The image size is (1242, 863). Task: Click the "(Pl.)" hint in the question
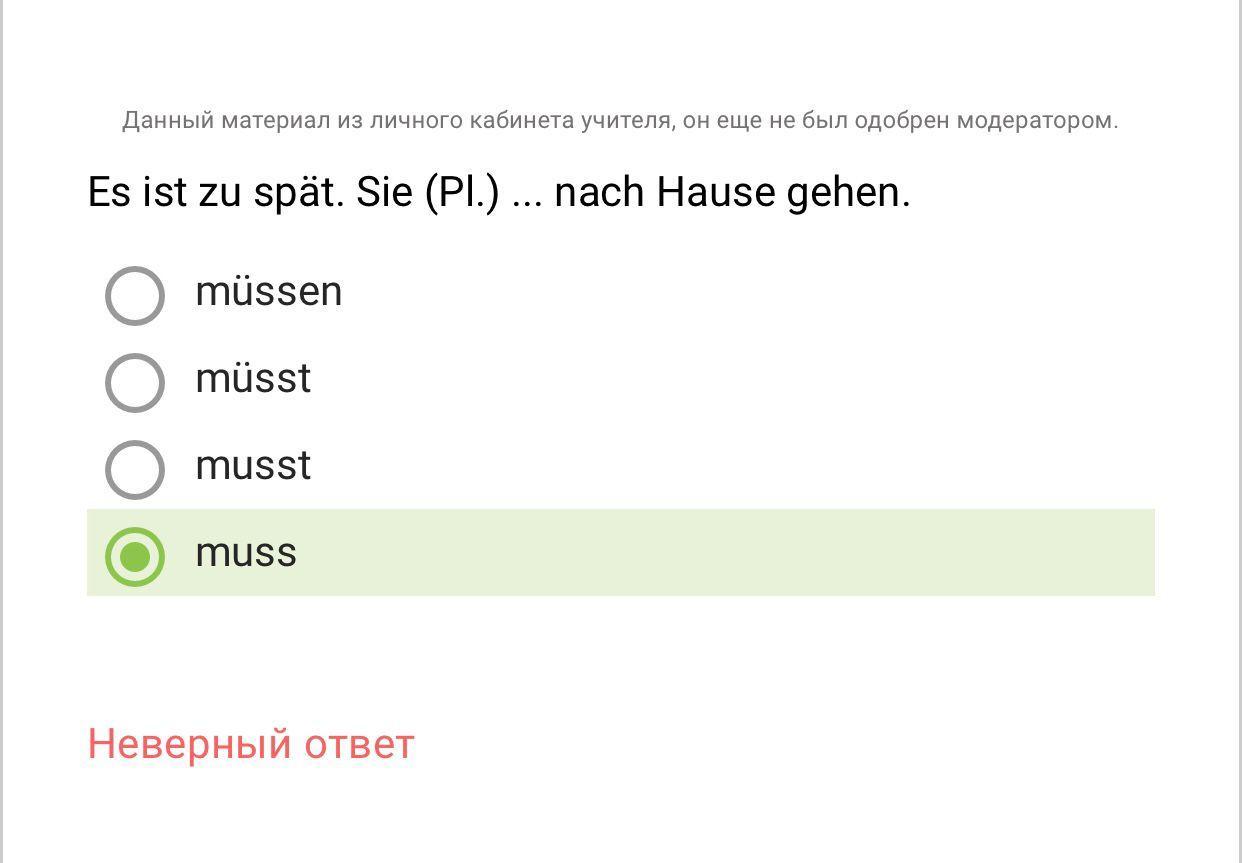(x=461, y=192)
